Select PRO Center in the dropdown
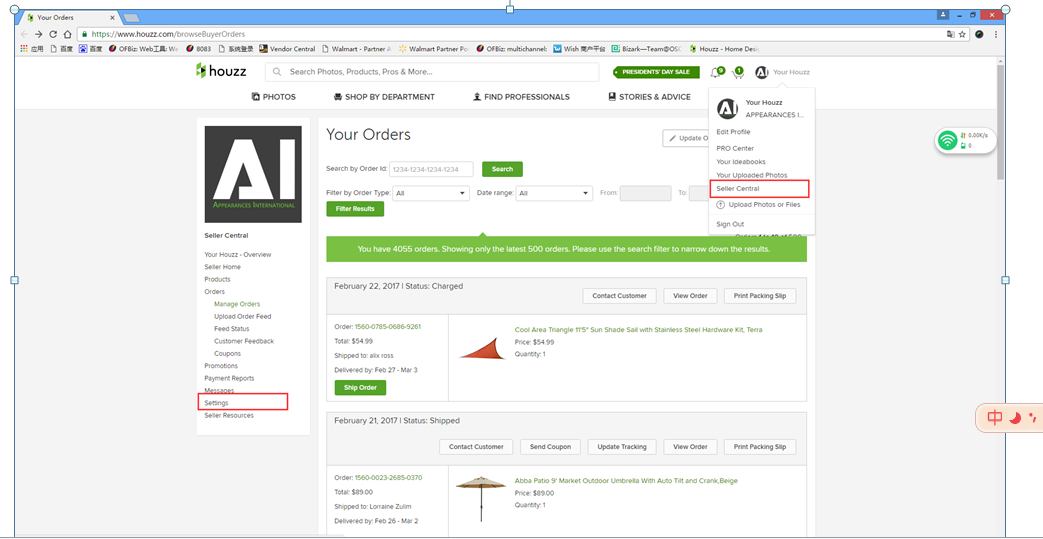 (735, 148)
